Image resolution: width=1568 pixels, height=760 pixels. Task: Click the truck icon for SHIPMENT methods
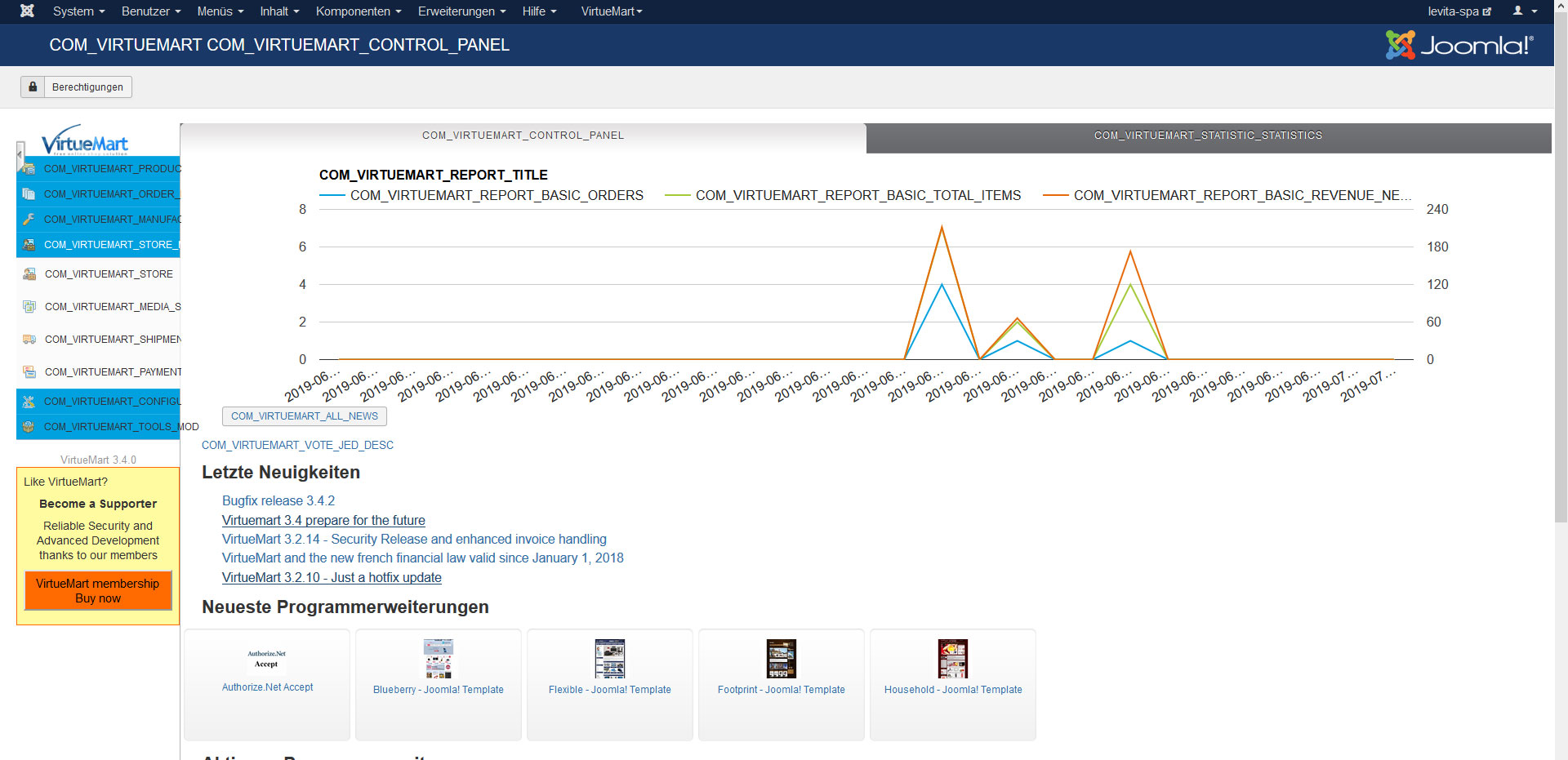pyautogui.click(x=29, y=340)
